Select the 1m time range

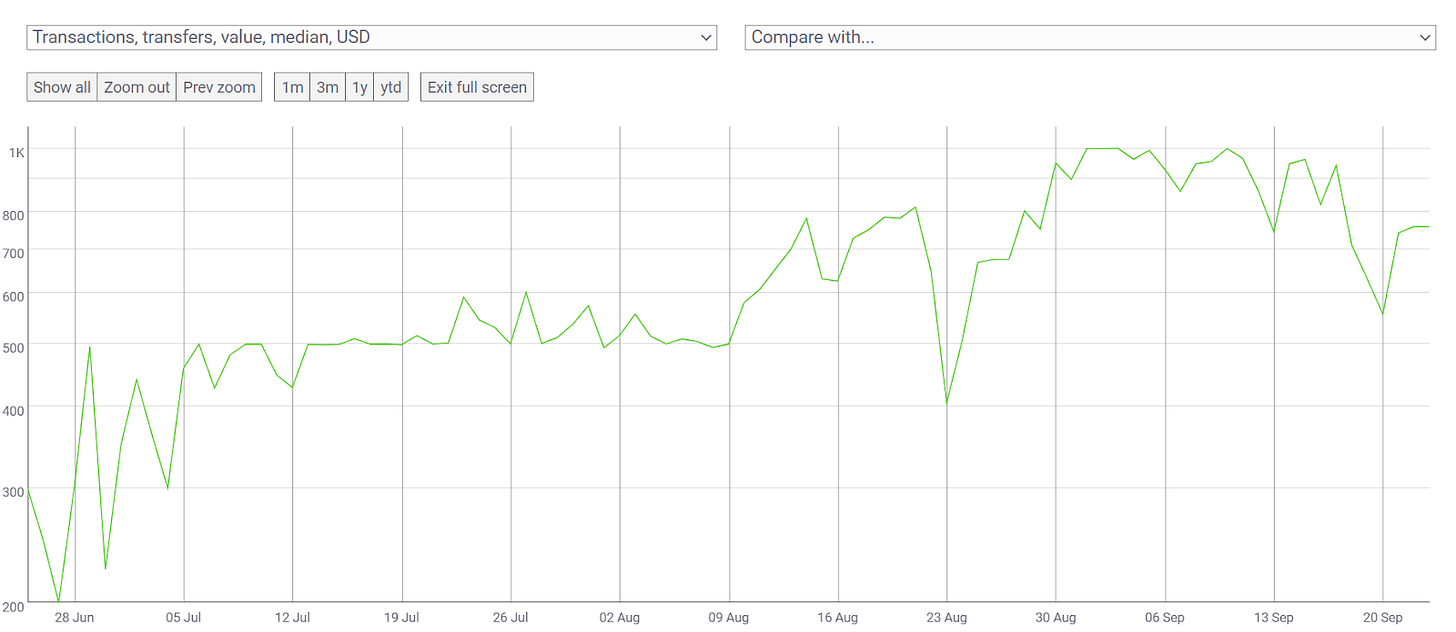[292, 87]
